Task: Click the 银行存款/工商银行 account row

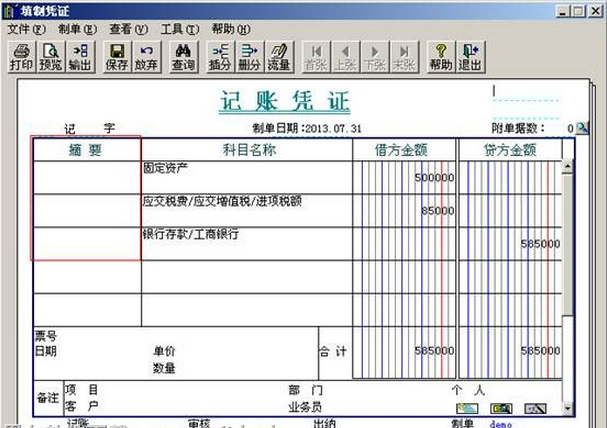Action: coord(246,243)
